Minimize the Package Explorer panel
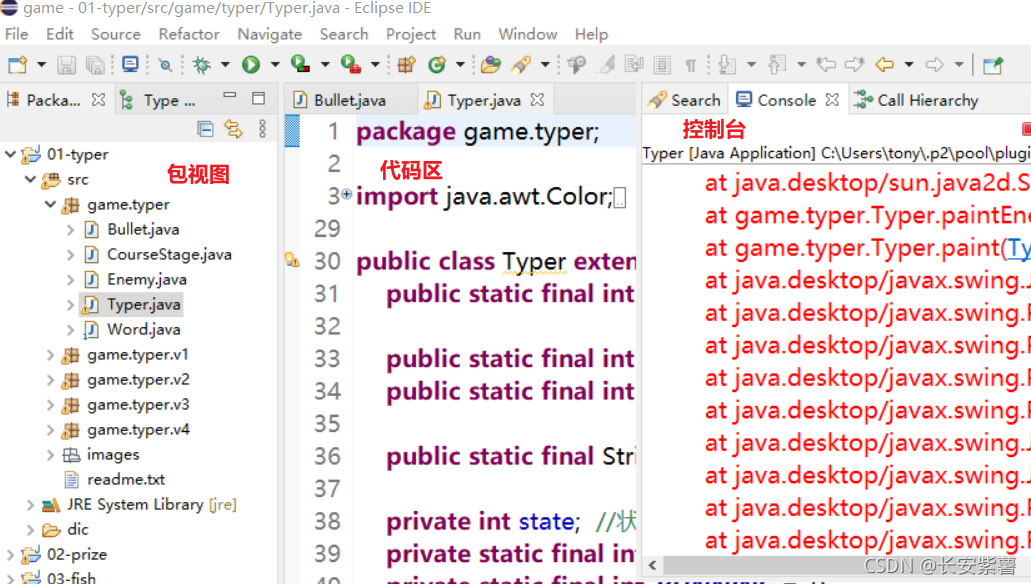 click(x=229, y=96)
